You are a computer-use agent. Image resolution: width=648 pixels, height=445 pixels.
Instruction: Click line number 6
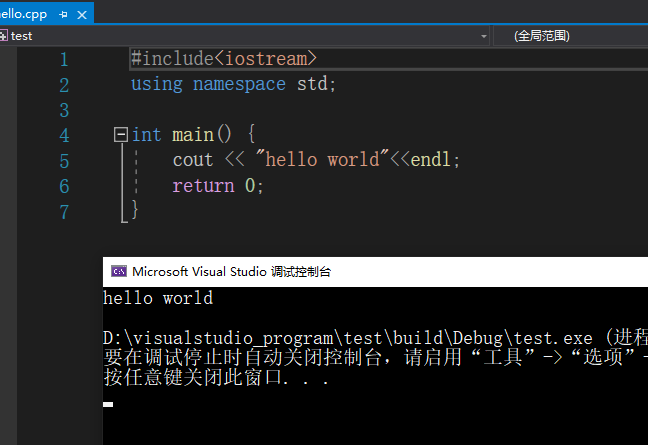(x=64, y=186)
